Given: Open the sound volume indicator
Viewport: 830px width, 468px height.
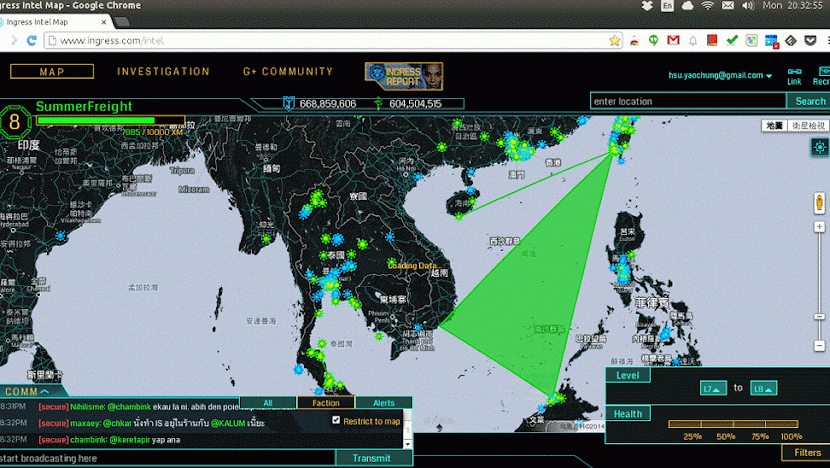Looking at the screenshot, I should pos(747,6).
